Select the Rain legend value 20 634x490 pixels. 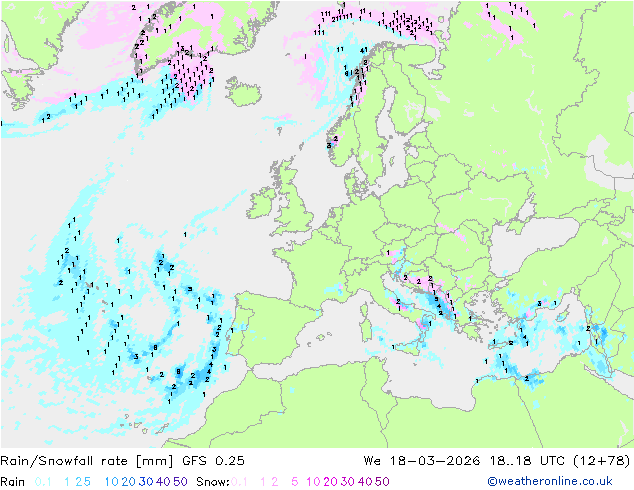[128, 482]
